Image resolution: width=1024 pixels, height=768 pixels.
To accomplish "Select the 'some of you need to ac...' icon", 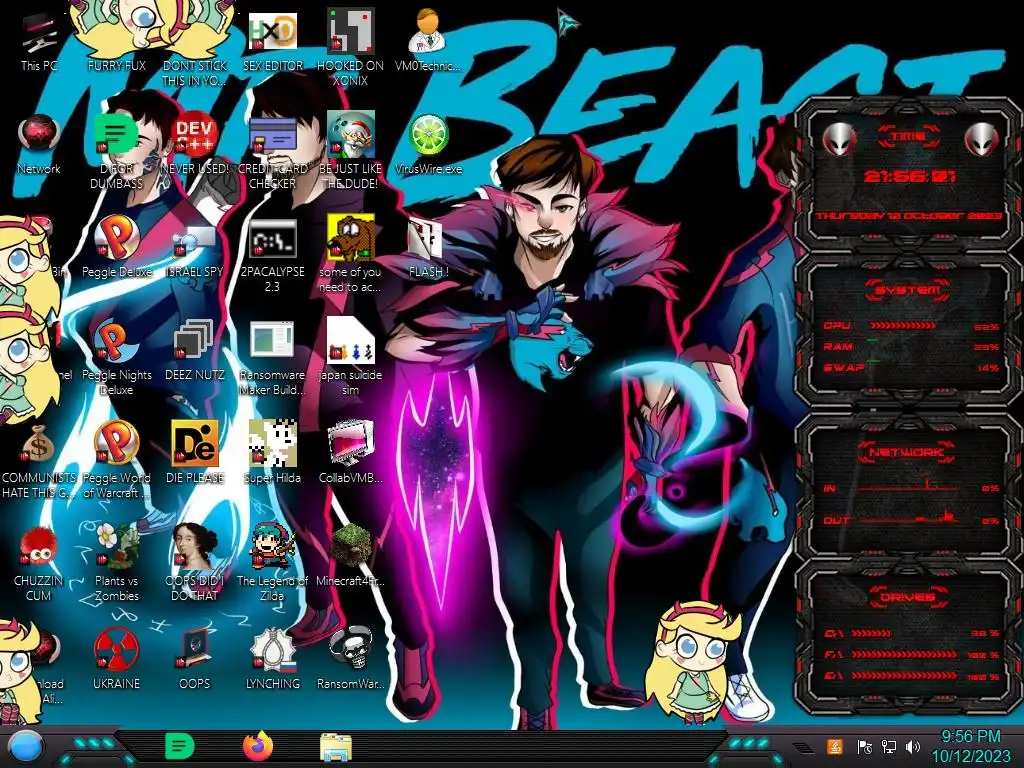I will click(351, 255).
